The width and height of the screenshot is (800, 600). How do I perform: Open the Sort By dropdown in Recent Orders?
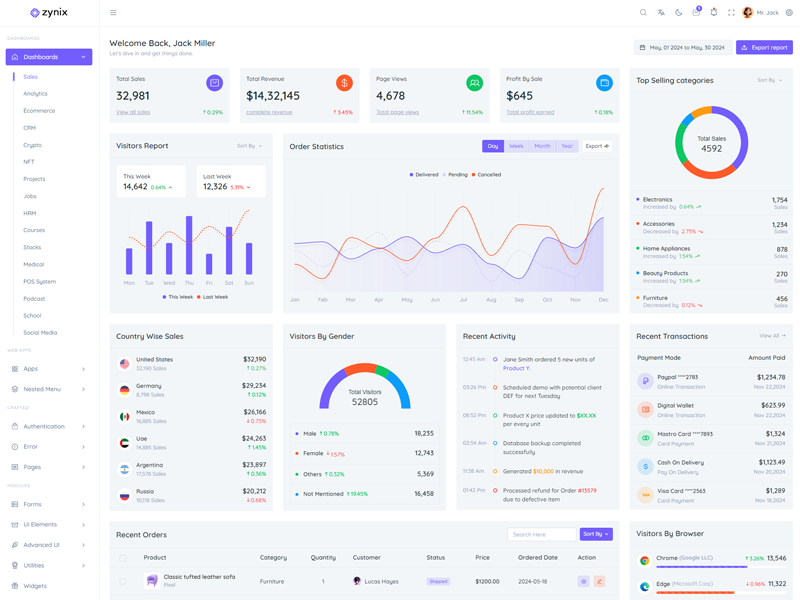(x=596, y=534)
